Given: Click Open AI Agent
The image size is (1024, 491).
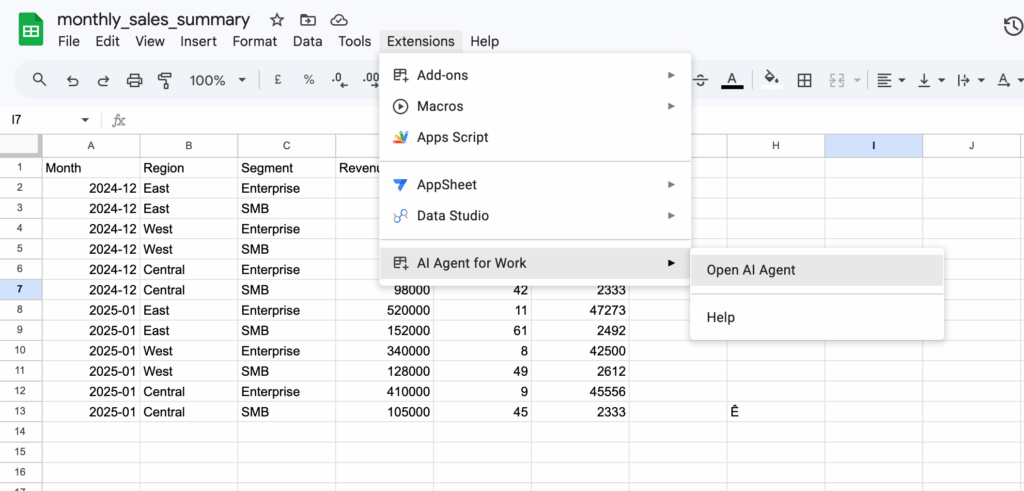Looking at the screenshot, I should click(817, 270).
